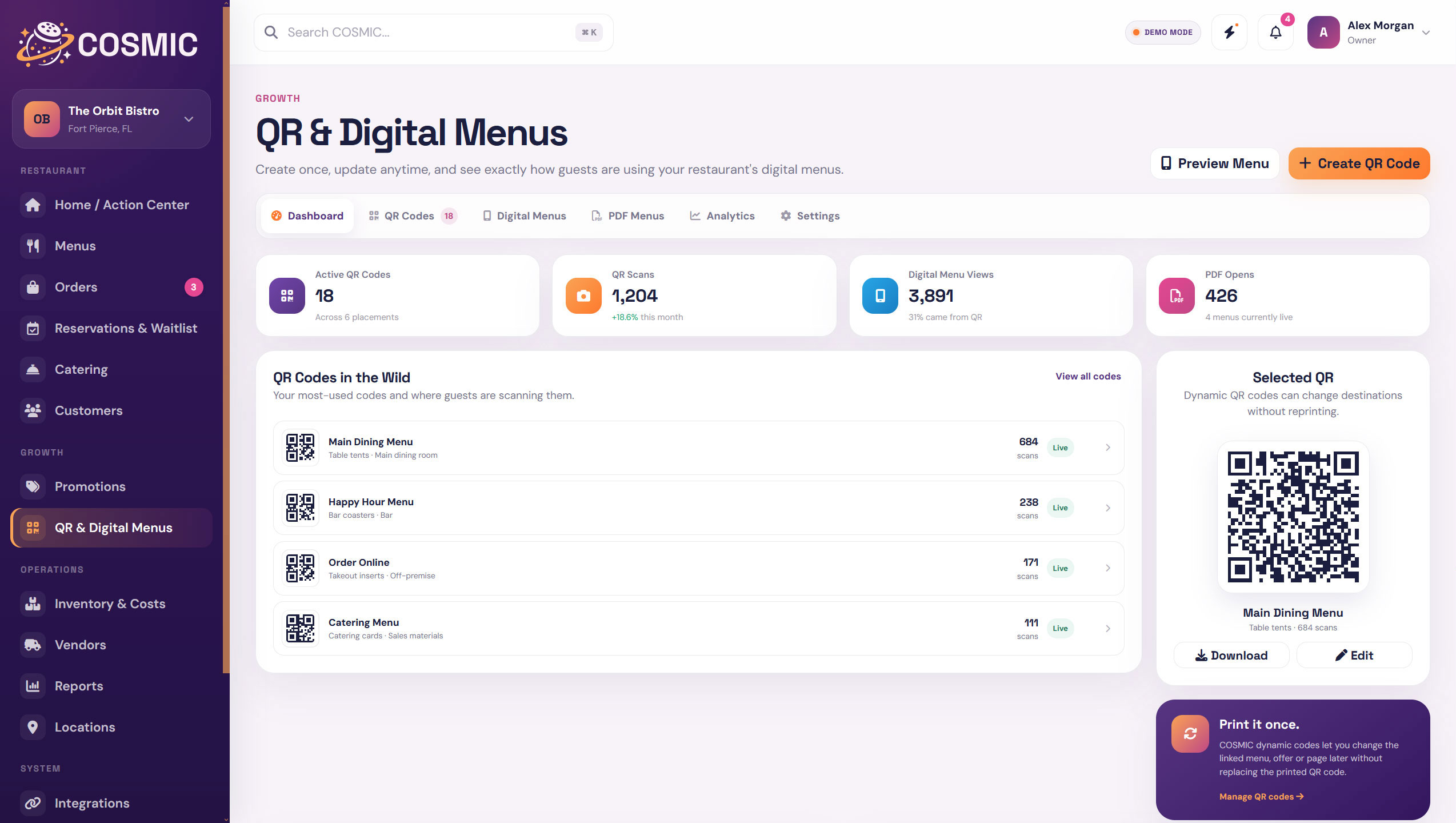Switch to the PDF Menus tab
This screenshot has height=823, width=1456.
pyautogui.click(x=628, y=216)
